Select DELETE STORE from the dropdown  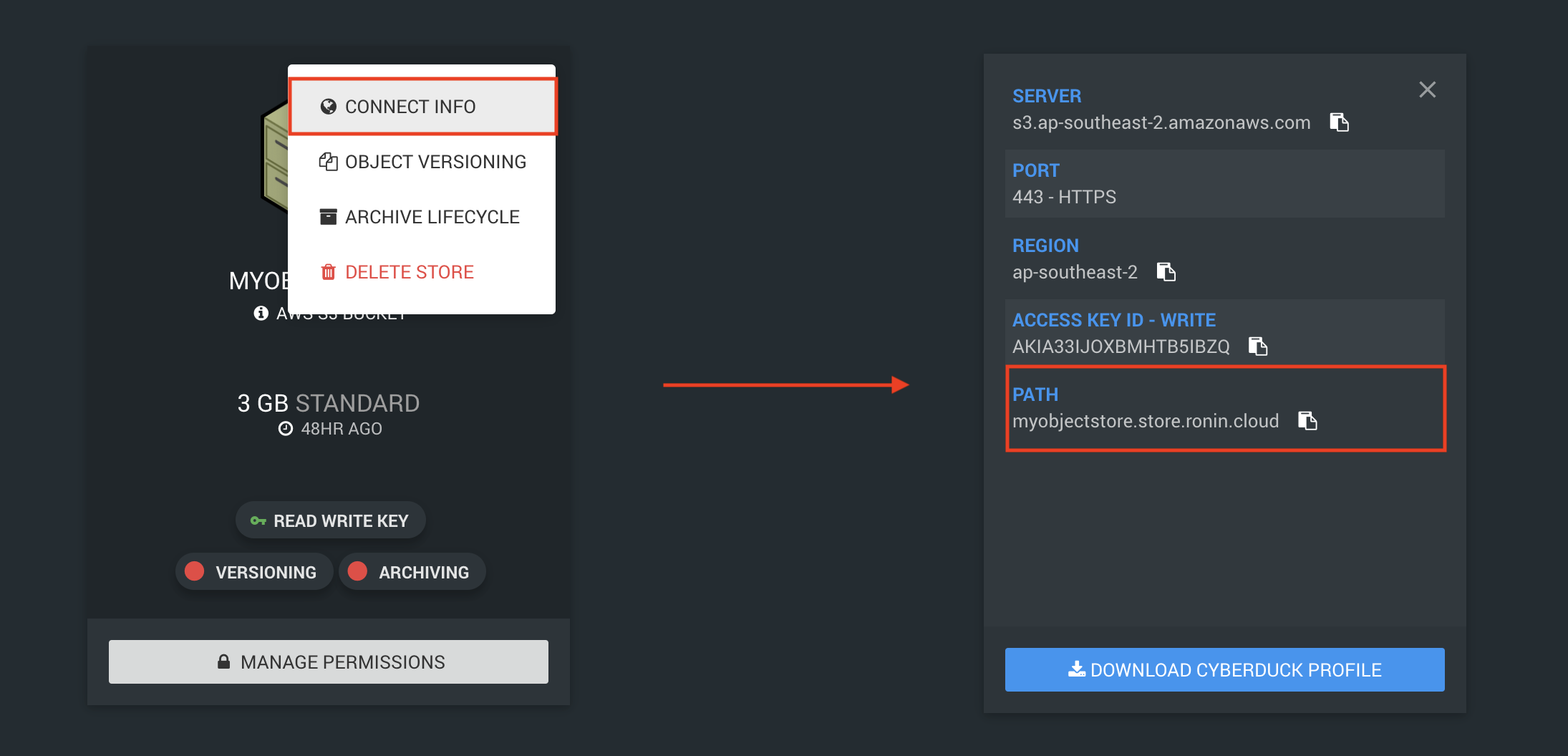(409, 271)
